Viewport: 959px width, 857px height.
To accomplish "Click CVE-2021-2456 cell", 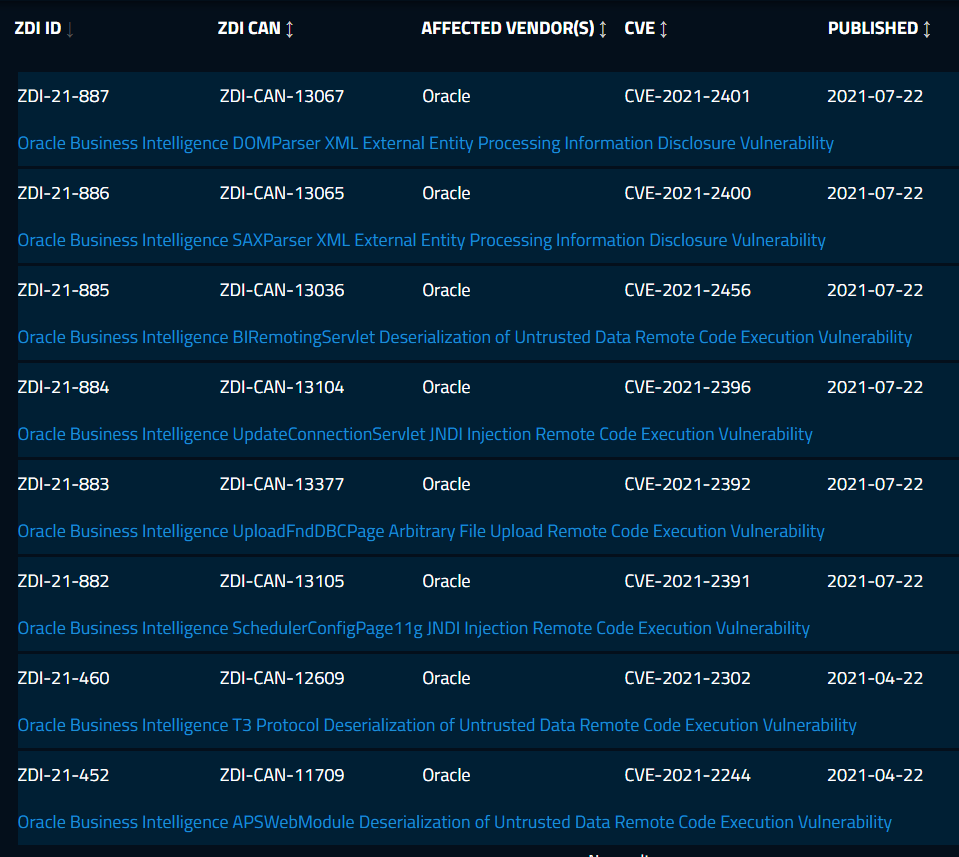I will pyautogui.click(x=687, y=290).
